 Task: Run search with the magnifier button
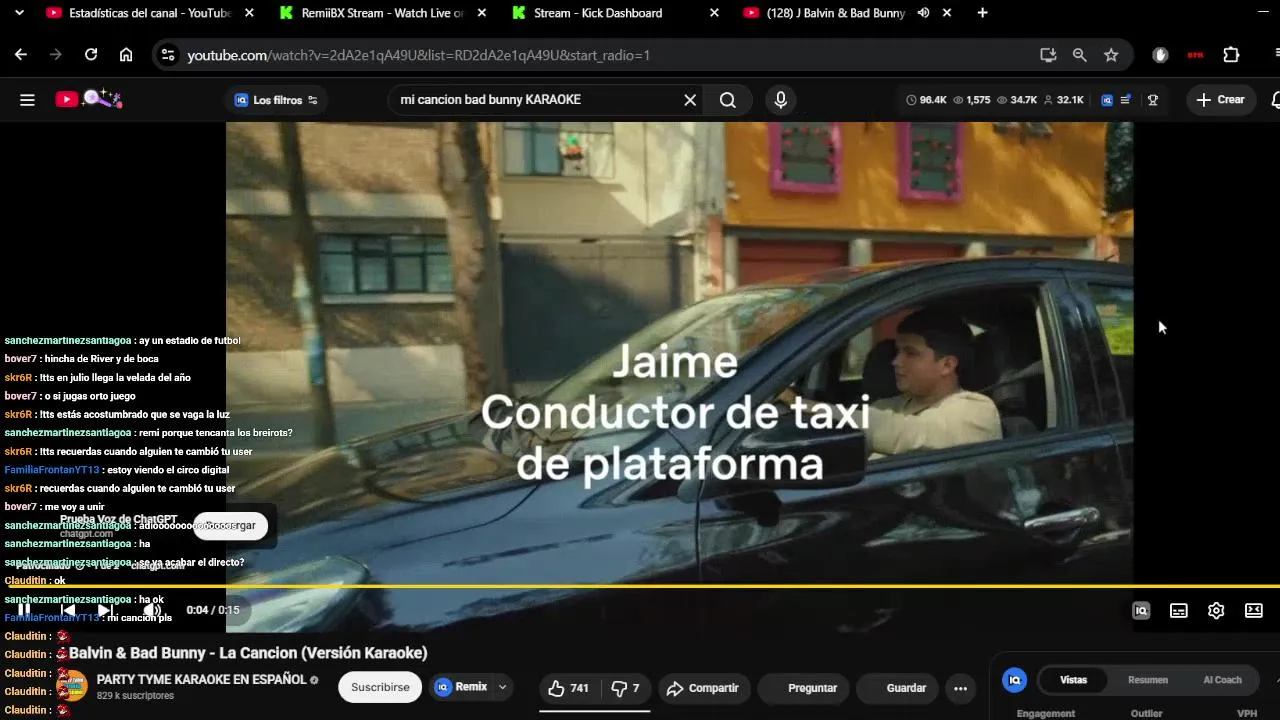[x=728, y=100]
